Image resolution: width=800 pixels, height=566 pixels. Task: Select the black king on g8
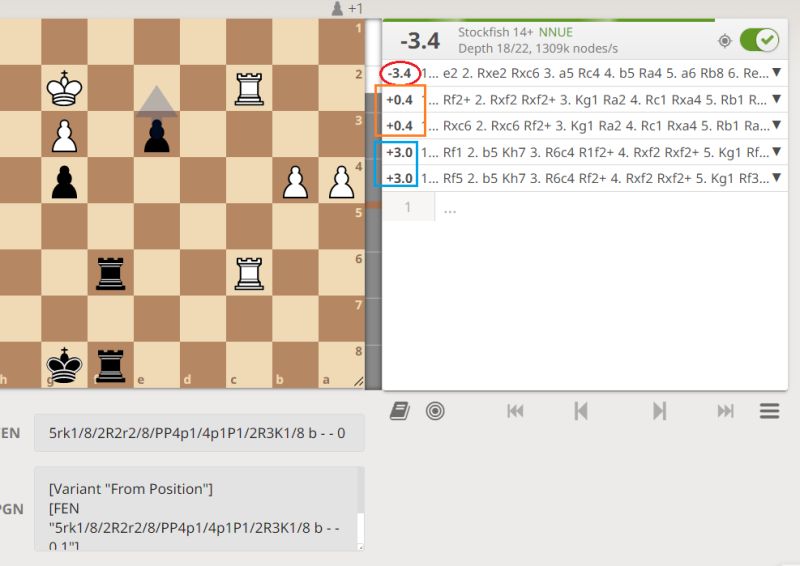coord(64,365)
